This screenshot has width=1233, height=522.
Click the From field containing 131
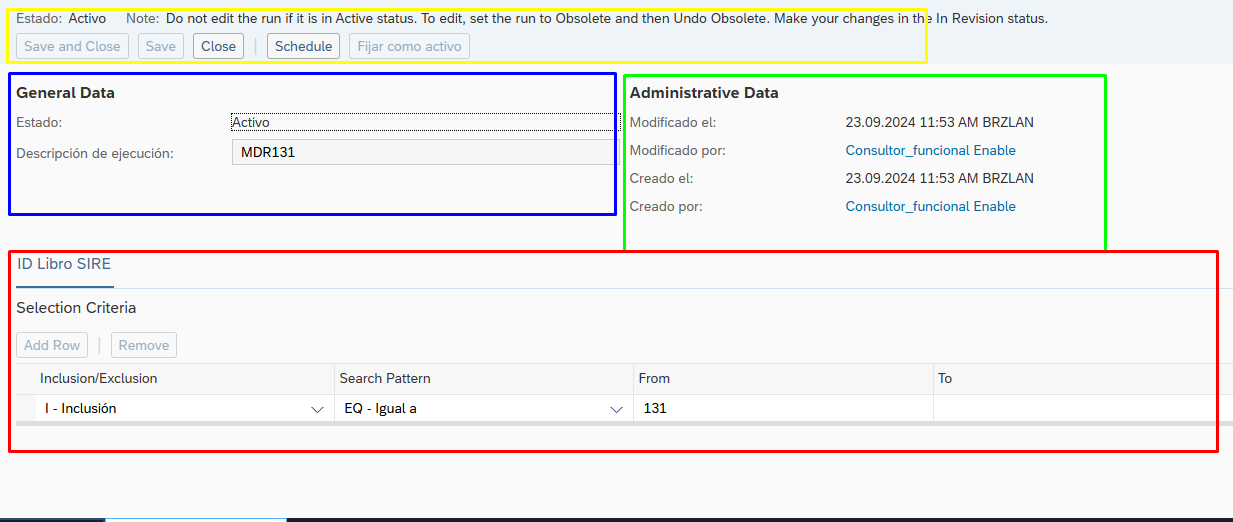tap(782, 409)
